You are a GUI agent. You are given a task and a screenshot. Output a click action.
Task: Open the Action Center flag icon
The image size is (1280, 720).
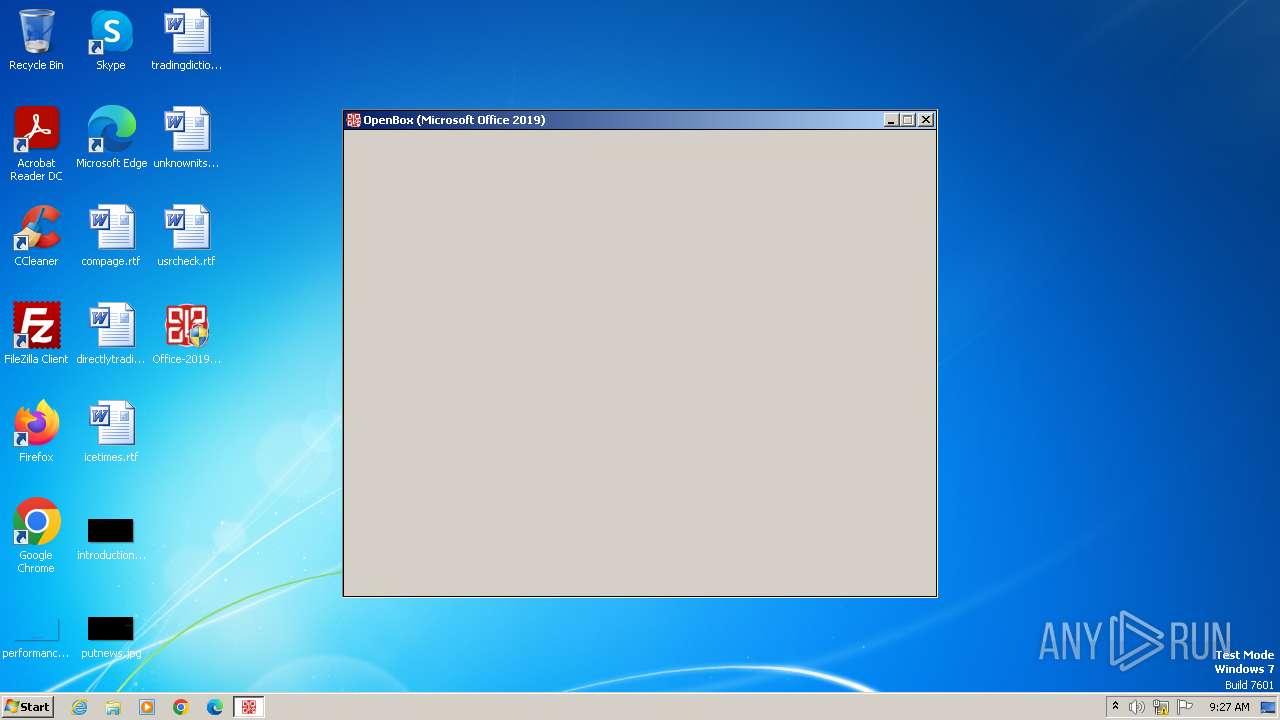coord(1185,707)
